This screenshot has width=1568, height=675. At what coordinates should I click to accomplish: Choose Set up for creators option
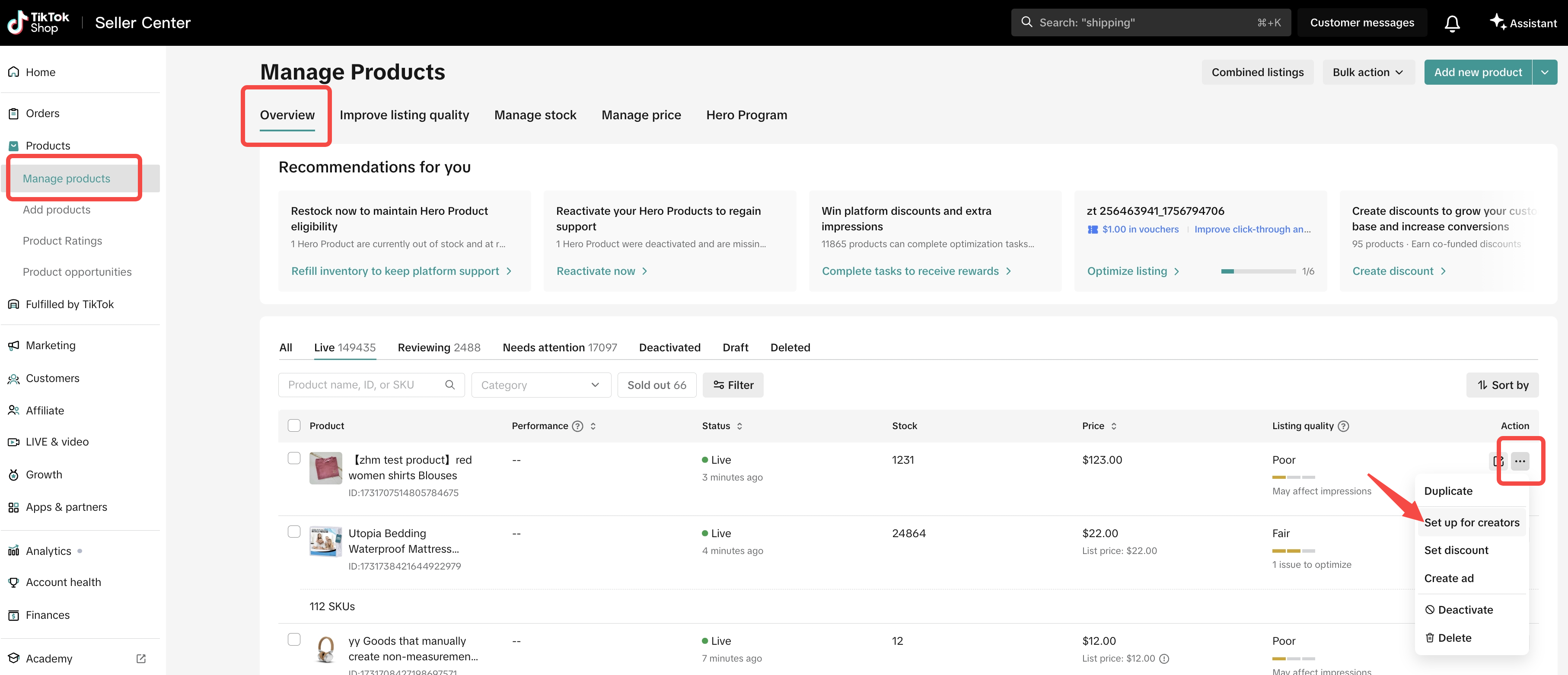click(x=1471, y=522)
